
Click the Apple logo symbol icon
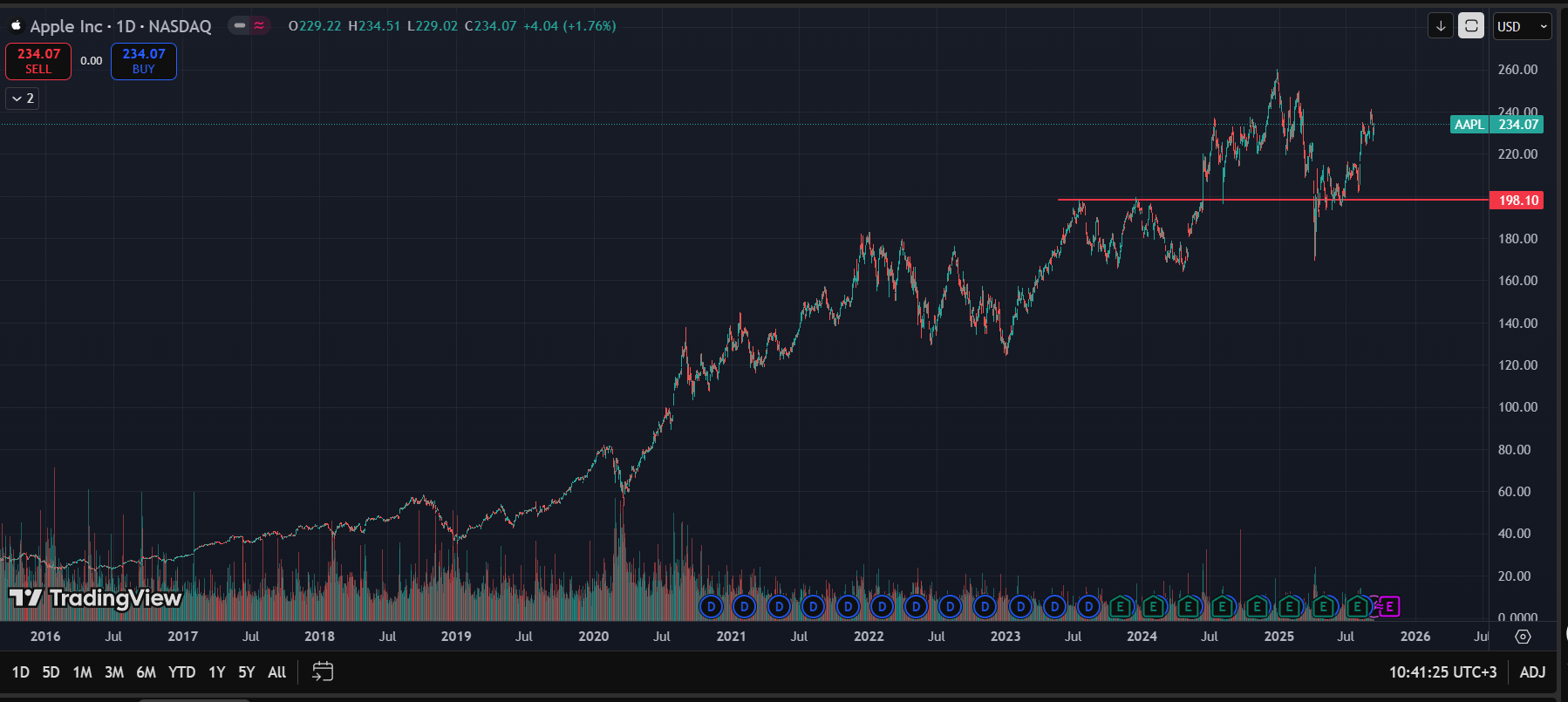click(16, 26)
